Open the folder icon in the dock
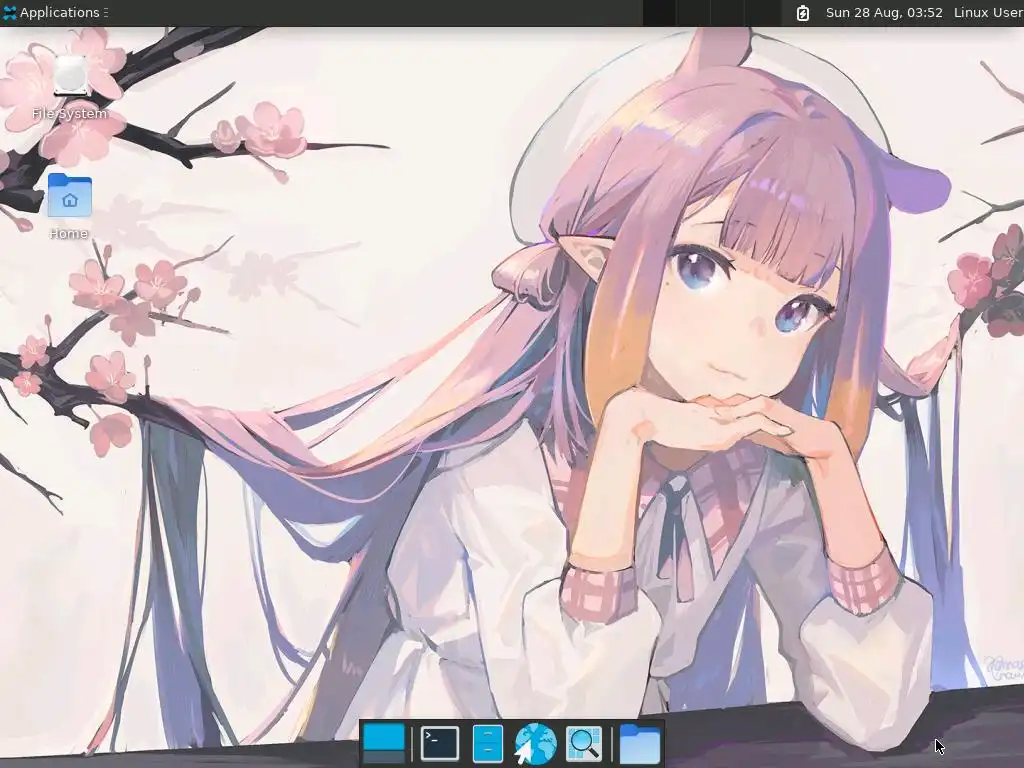The image size is (1024, 768). 639,743
